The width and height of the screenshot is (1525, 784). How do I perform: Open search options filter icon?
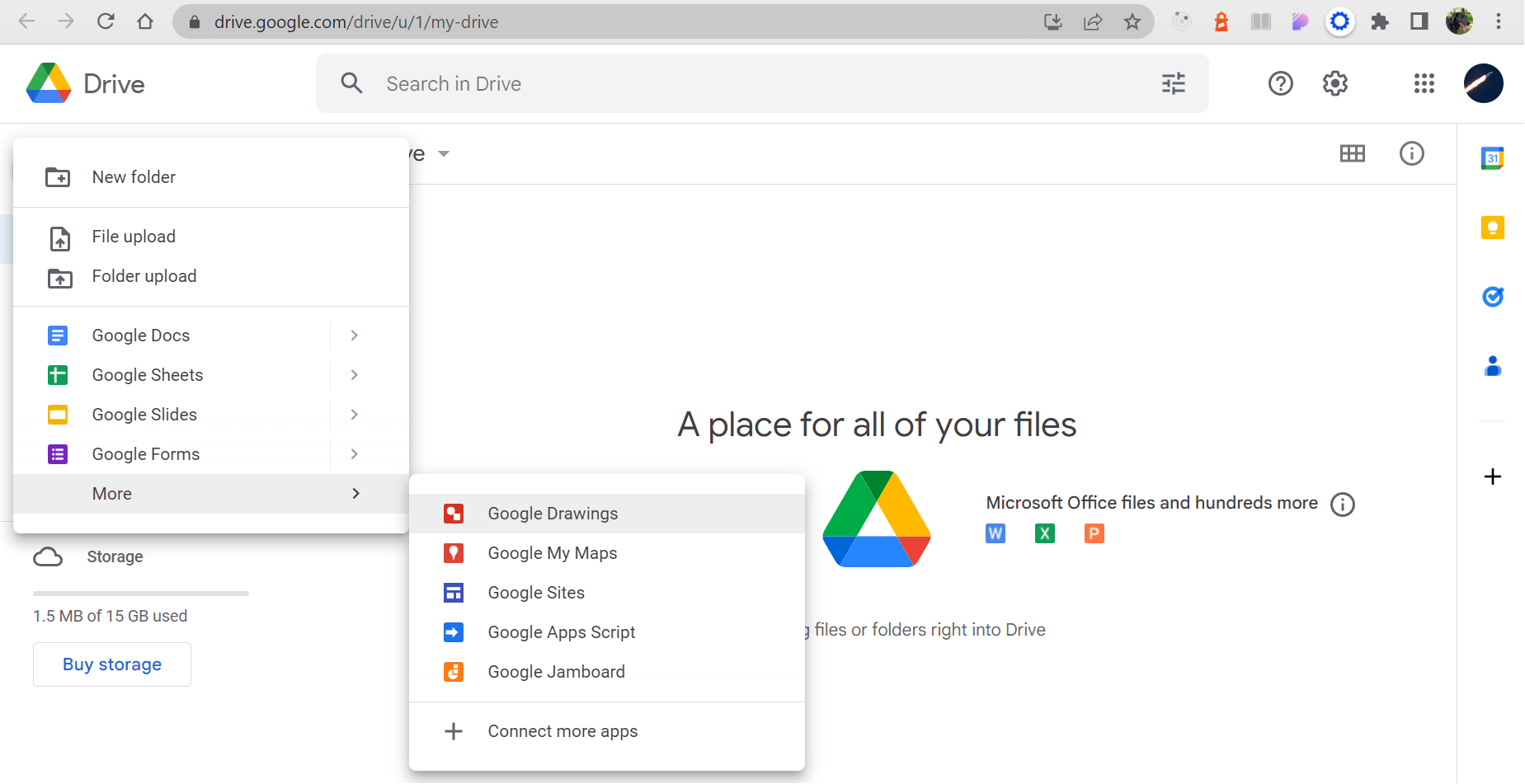point(1174,83)
